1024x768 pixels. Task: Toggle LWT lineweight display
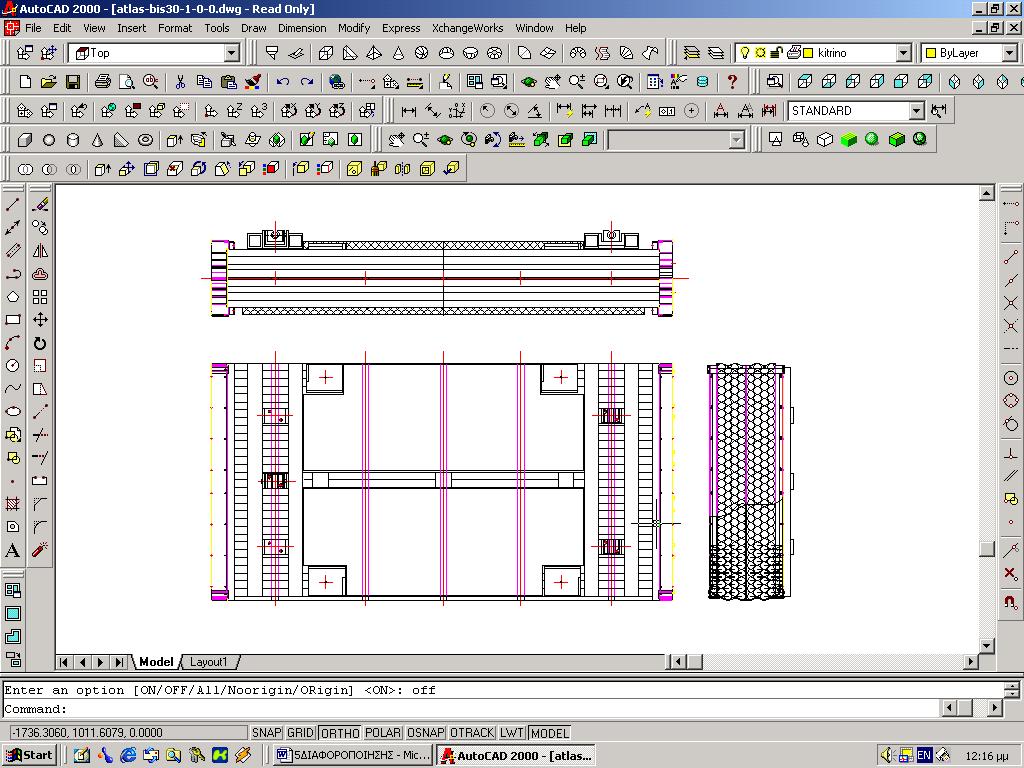(512, 733)
